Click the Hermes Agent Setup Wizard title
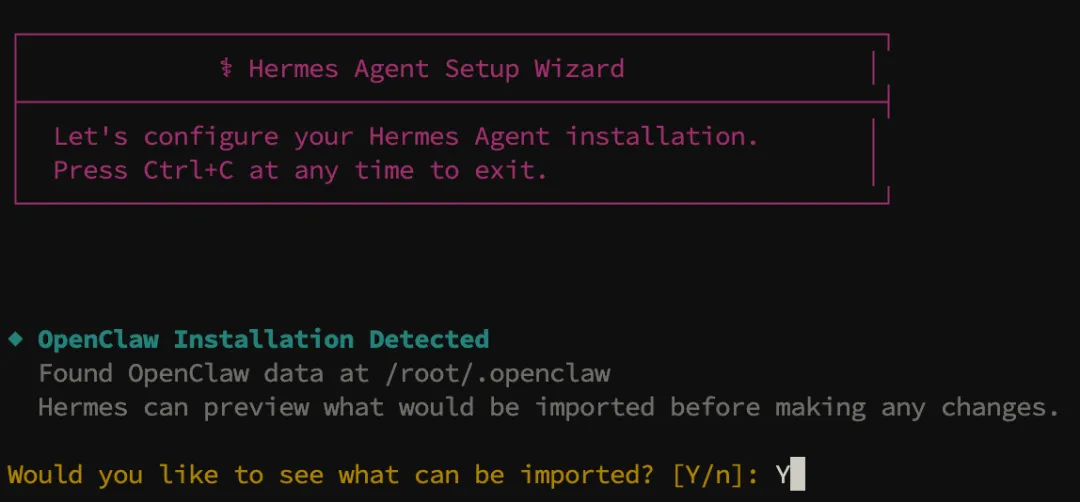This screenshot has height=502, width=1080. 436,69
